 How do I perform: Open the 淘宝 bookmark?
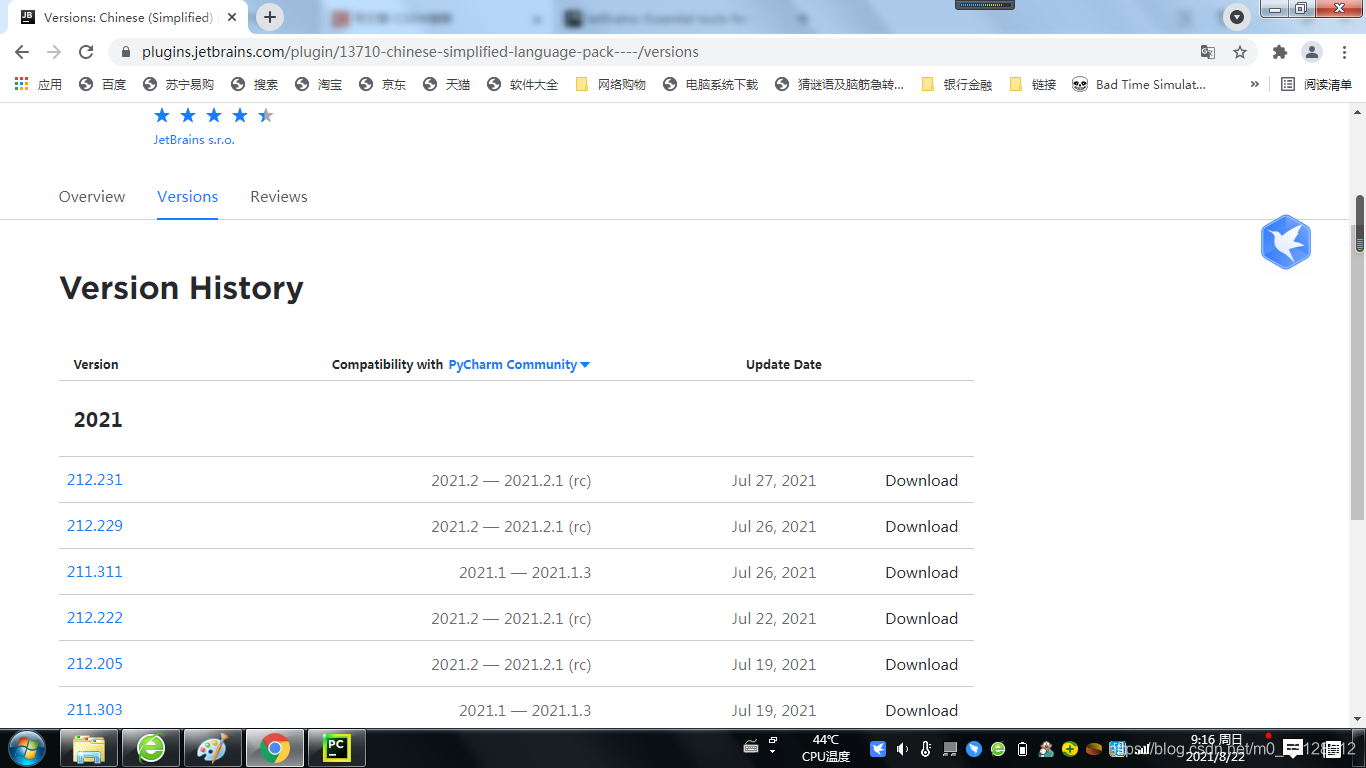click(x=318, y=84)
